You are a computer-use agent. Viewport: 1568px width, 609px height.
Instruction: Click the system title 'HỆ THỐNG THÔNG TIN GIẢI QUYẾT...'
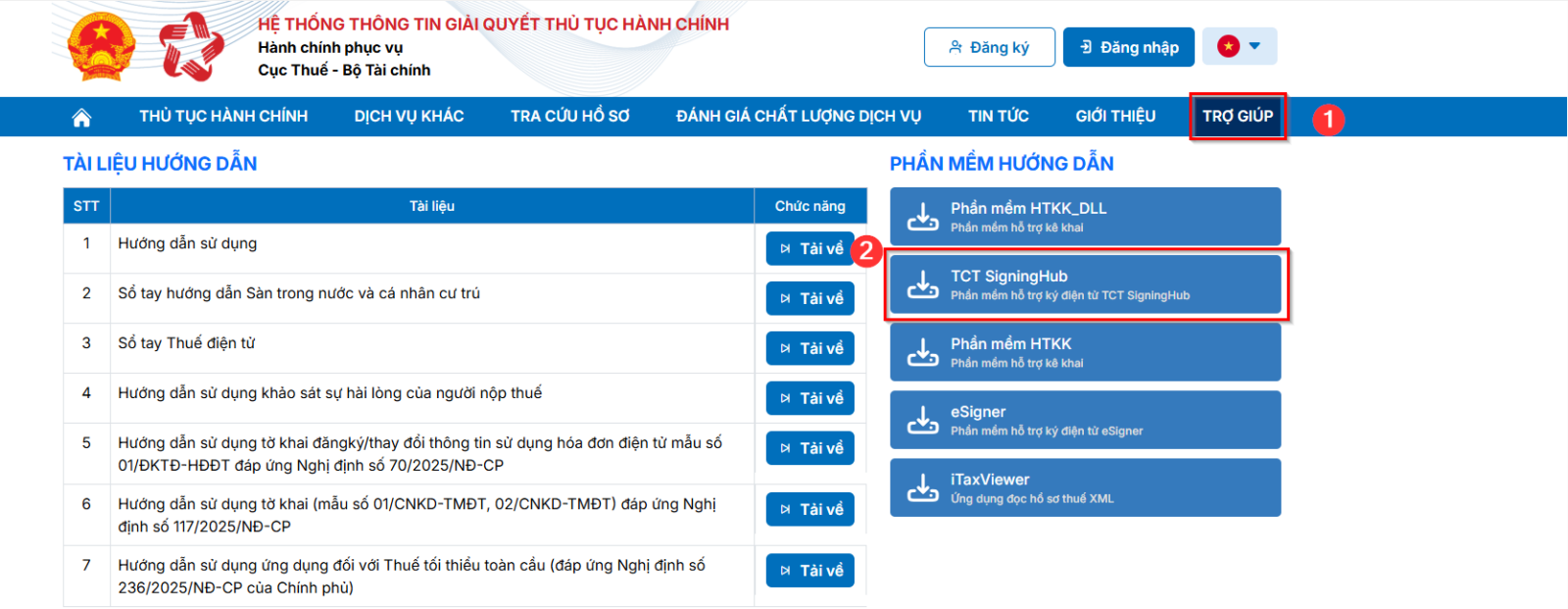pos(493,25)
